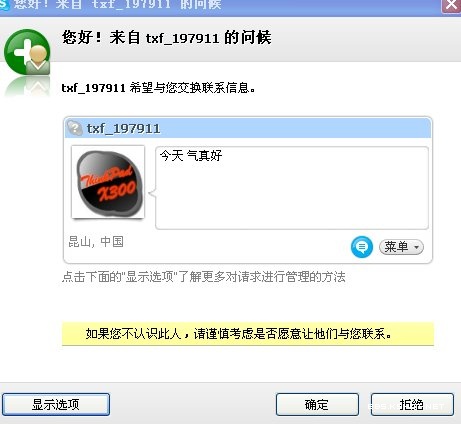461x424 pixels.
Task: Click the yellow warning notice bar
Action: click(248, 334)
